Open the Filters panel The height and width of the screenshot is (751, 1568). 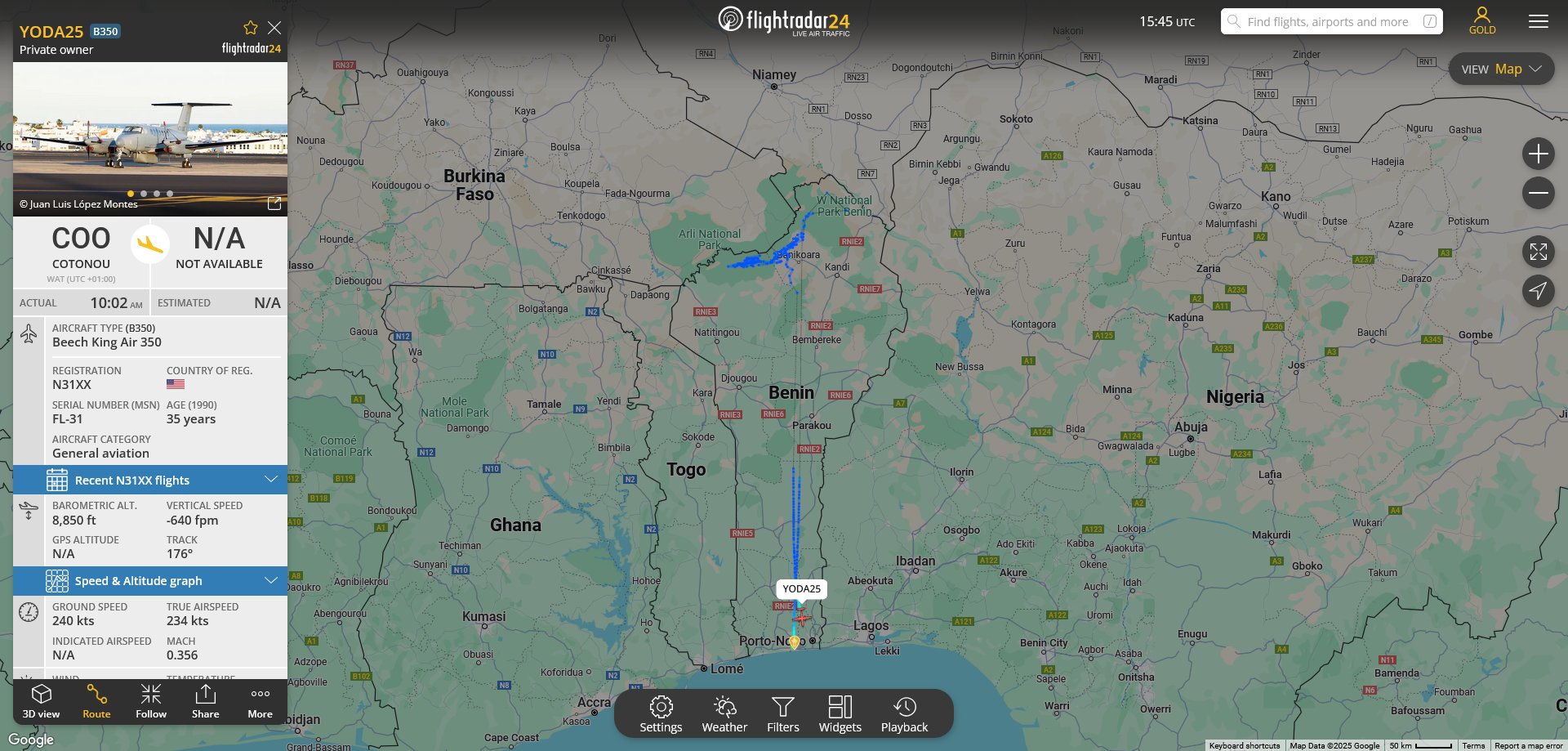pyautogui.click(x=783, y=714)
